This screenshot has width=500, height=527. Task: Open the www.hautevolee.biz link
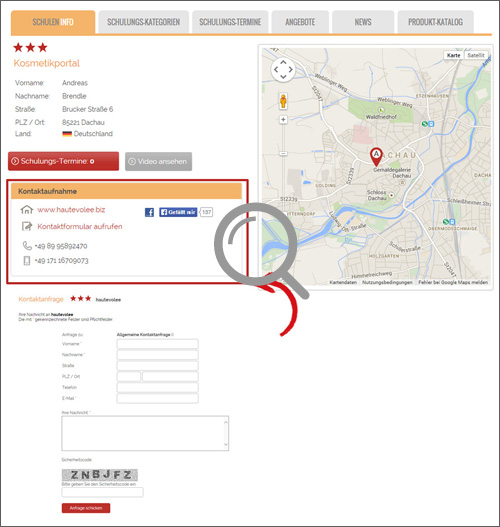pos(71,210)
